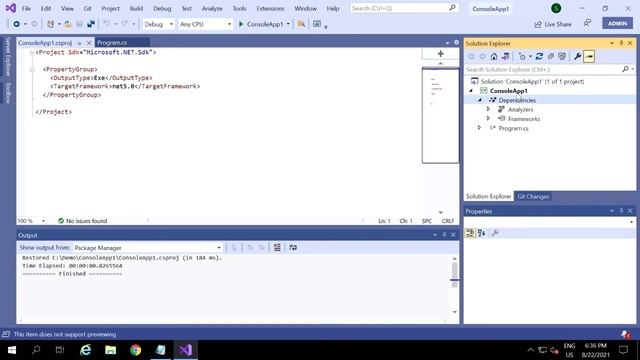Viewport: 640px width, 360px height.
Task: Switch to Git Changes tab
Action: pos(533,196)
